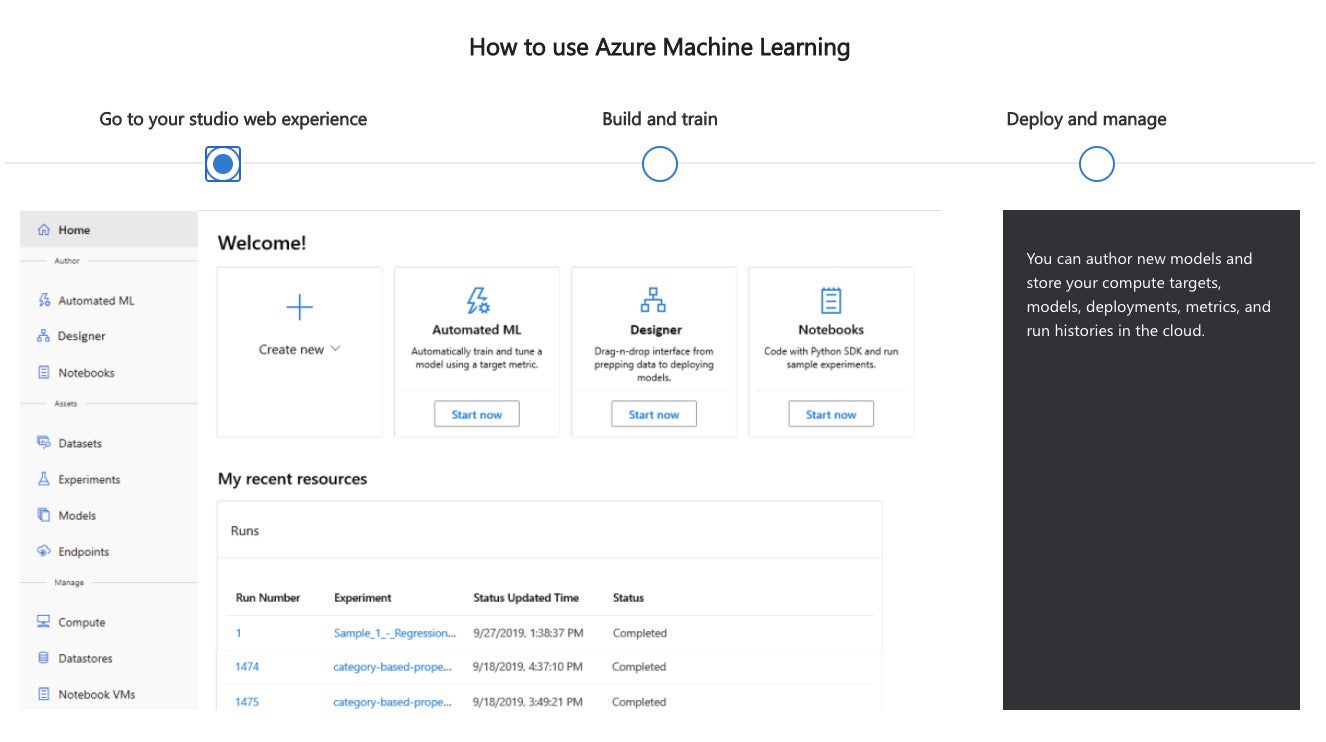
Task: Expand the Create new dropdown chevron
Action: click(x=335, y=349)
